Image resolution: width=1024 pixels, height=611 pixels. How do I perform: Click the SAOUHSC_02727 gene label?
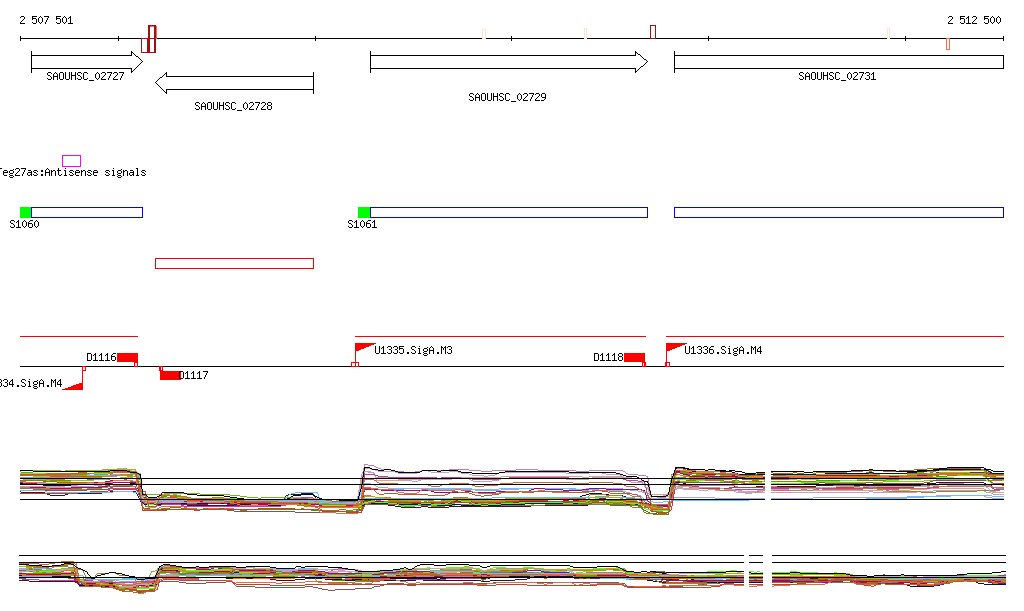[85, 76]
